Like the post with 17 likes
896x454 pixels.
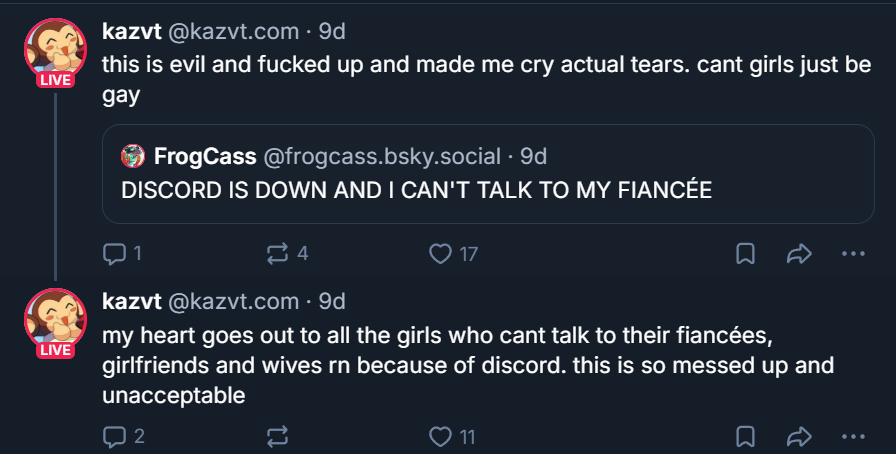coord(440,254)
